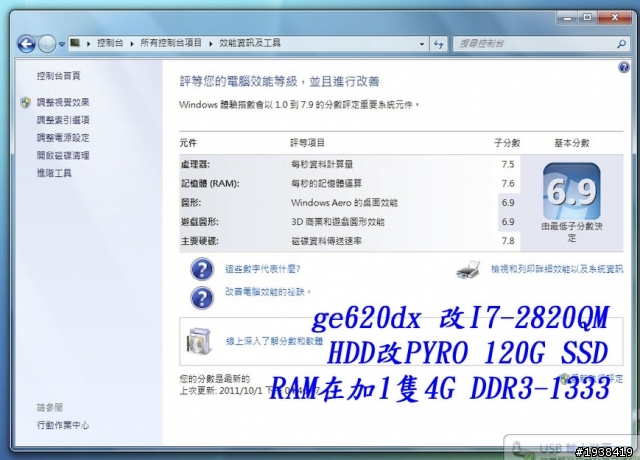The width and height of the screenshot is (640, 460).
Task: Open 開啟磁碟清理 link
Action: point(63,155)
